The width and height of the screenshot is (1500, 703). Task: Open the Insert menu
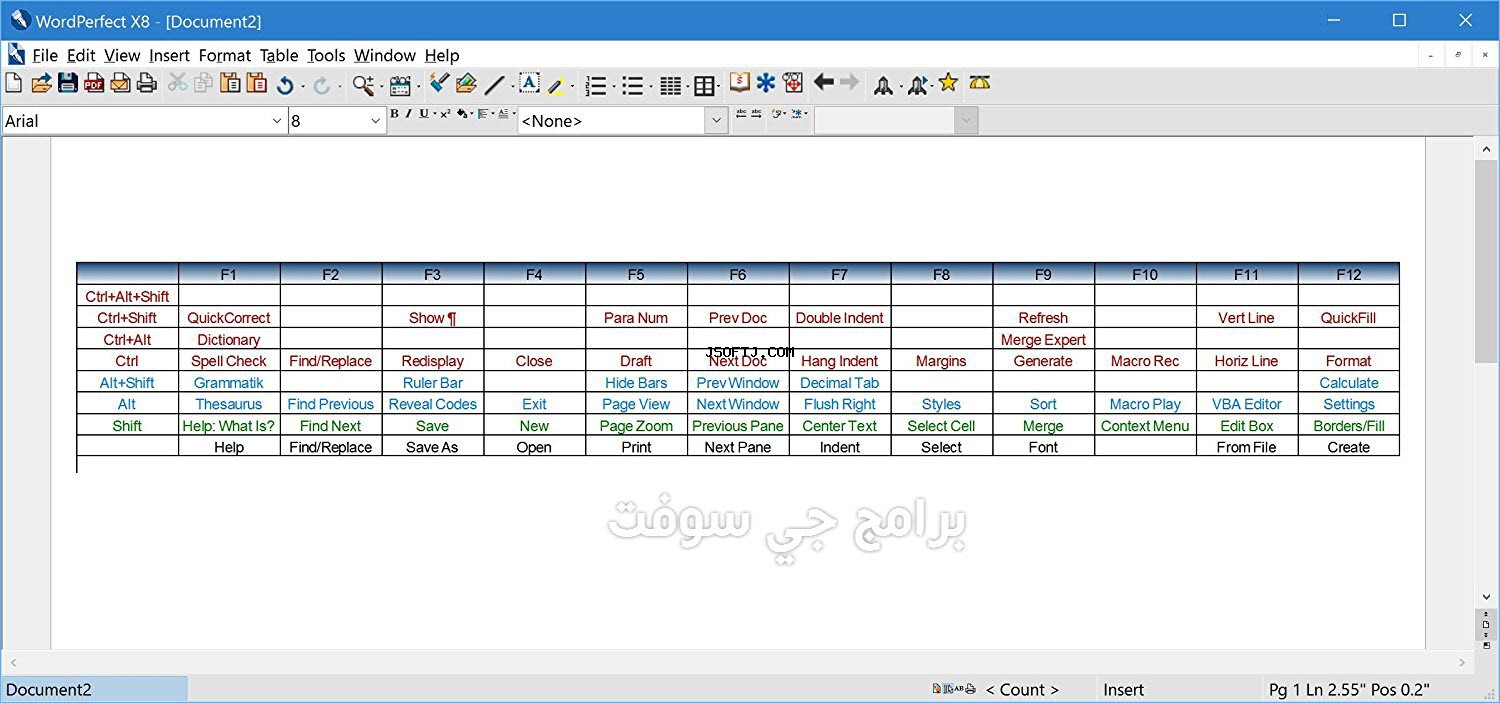pos(169,56)
